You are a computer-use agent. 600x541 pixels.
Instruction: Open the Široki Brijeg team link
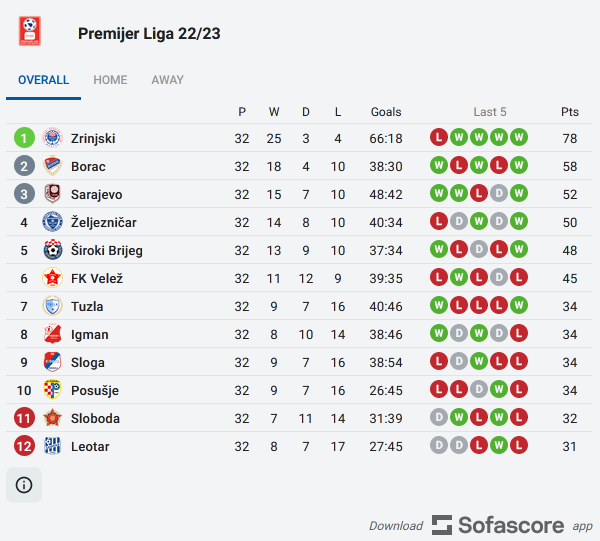click(107, 250)
